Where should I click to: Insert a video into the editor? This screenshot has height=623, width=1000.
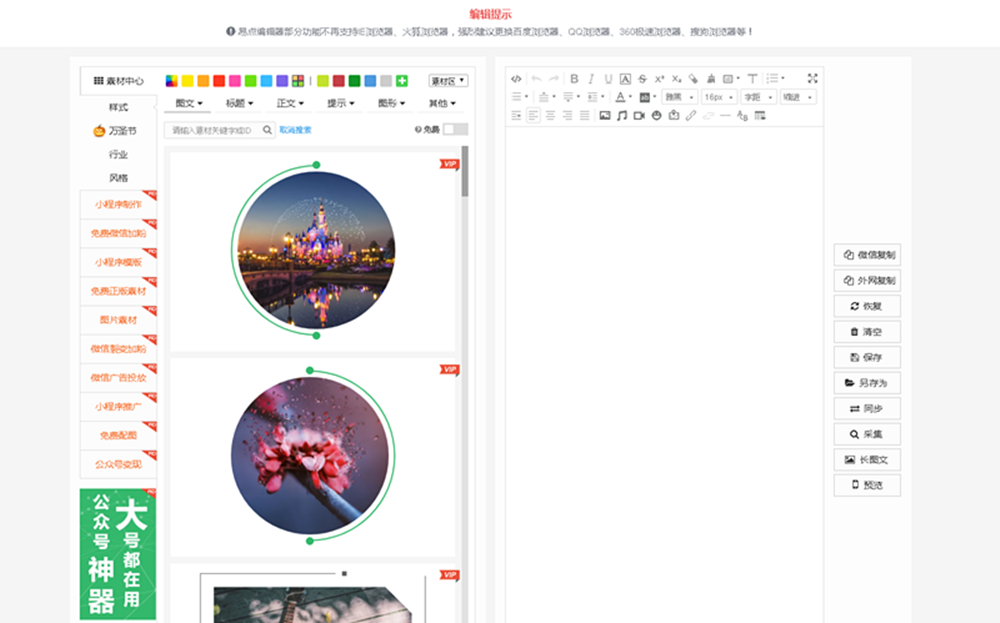(x=639, y=116)
